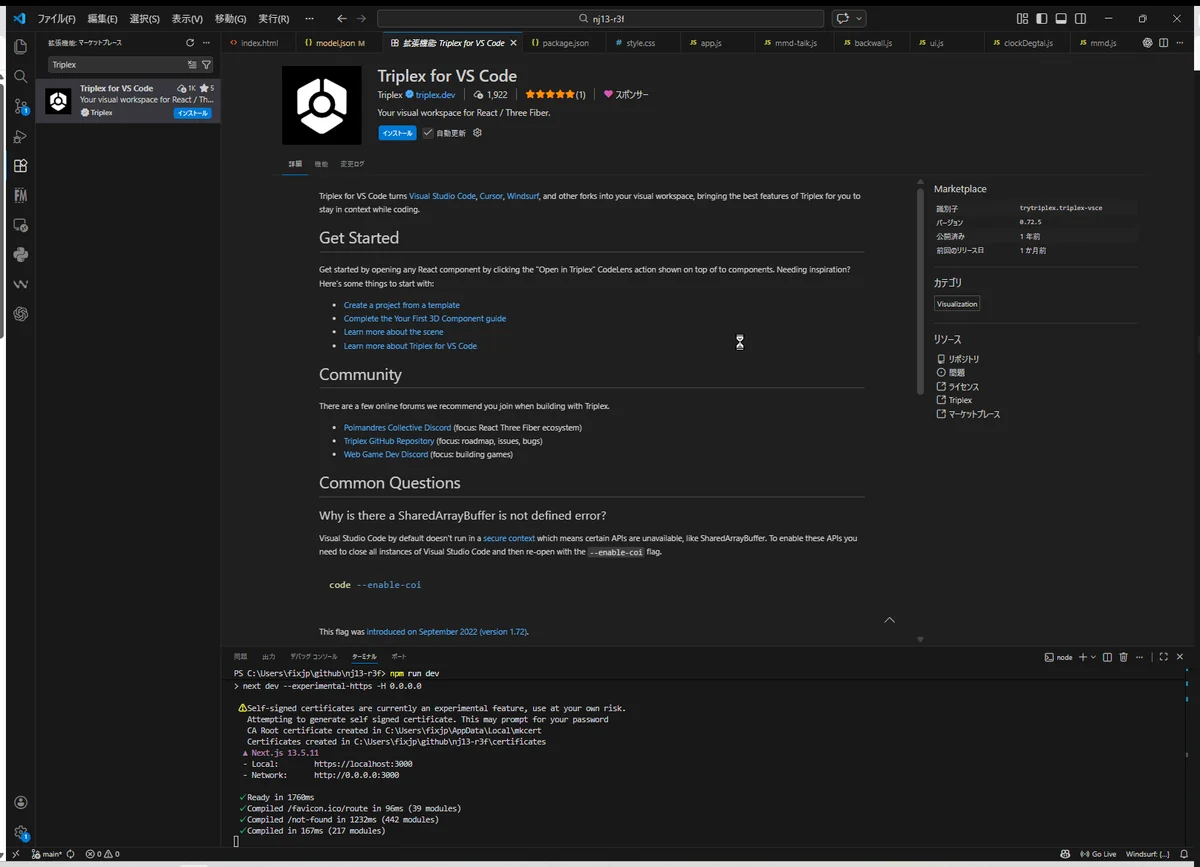Toggle the 自動更新 checkbox

pyautogui.click(x=428, y=133)
